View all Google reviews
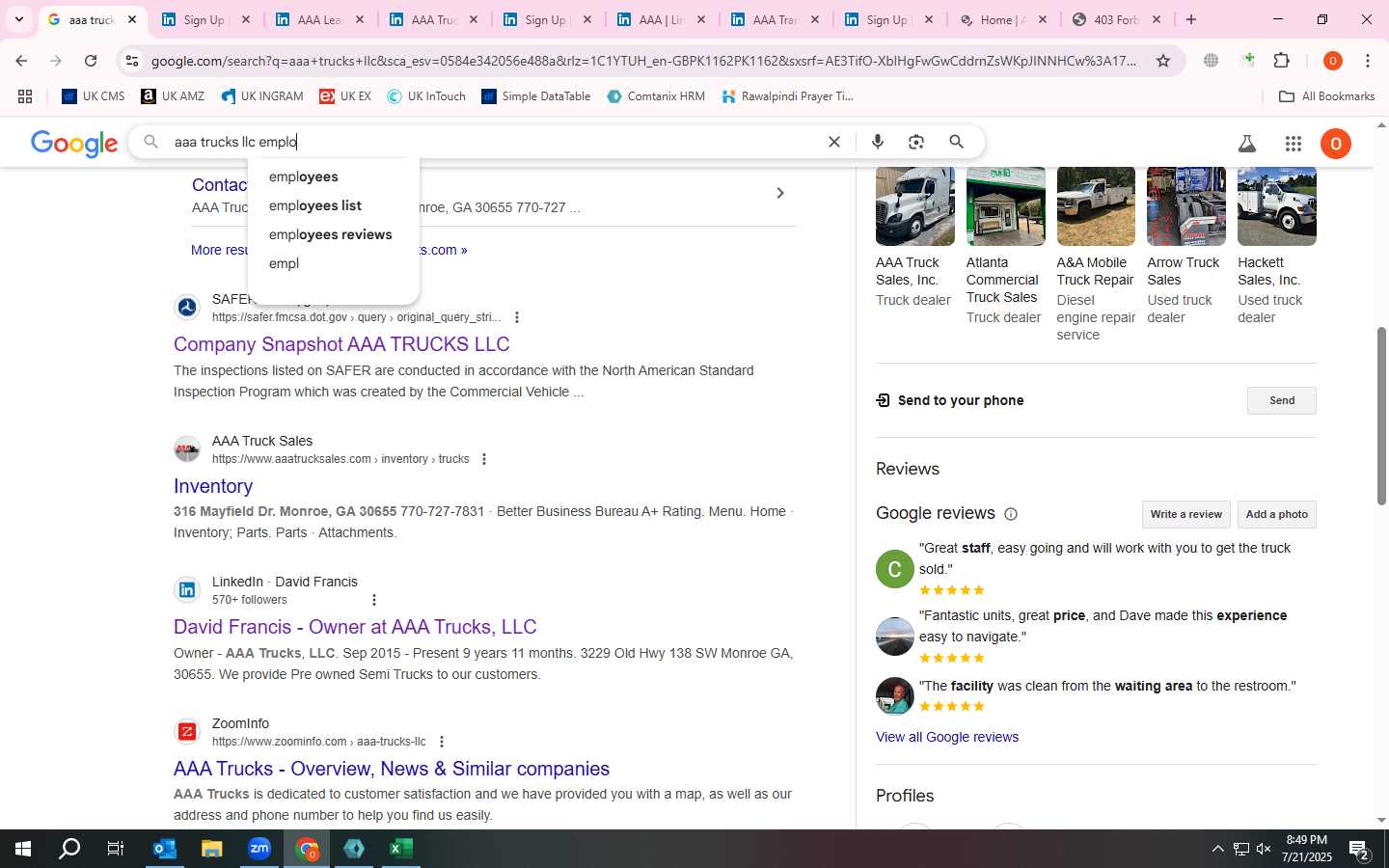Screen dimensions: 1389x868 pyautogui.click(x=946, y=737)
